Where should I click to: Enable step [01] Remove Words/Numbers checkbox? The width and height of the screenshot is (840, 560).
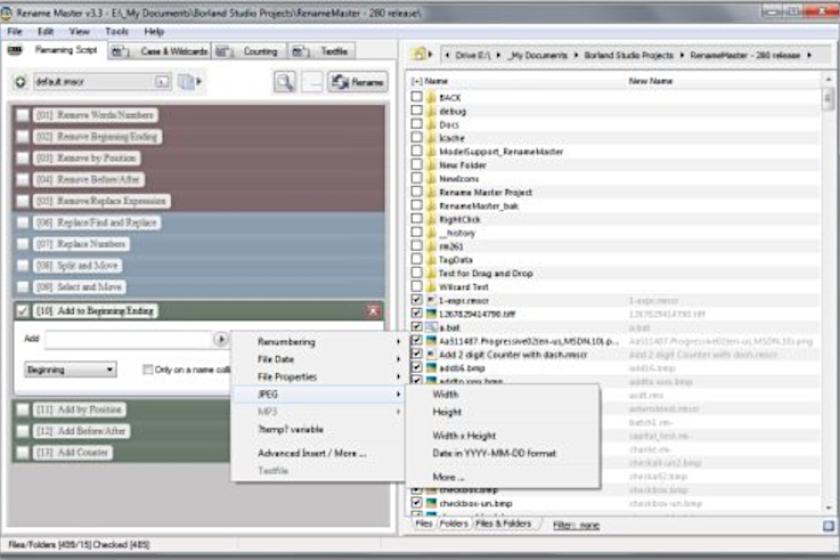pos(22,115)
